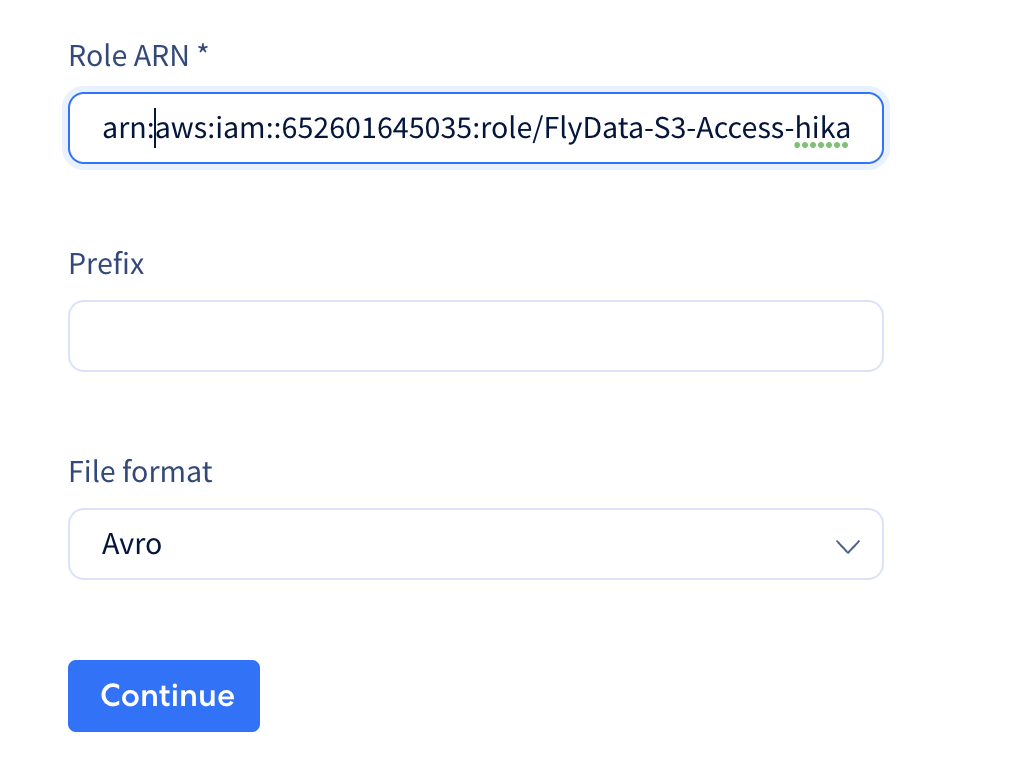Screen dimensions: 1026x768
Task: Click the green dotted underlined word hika
Action: pos(822,128)
